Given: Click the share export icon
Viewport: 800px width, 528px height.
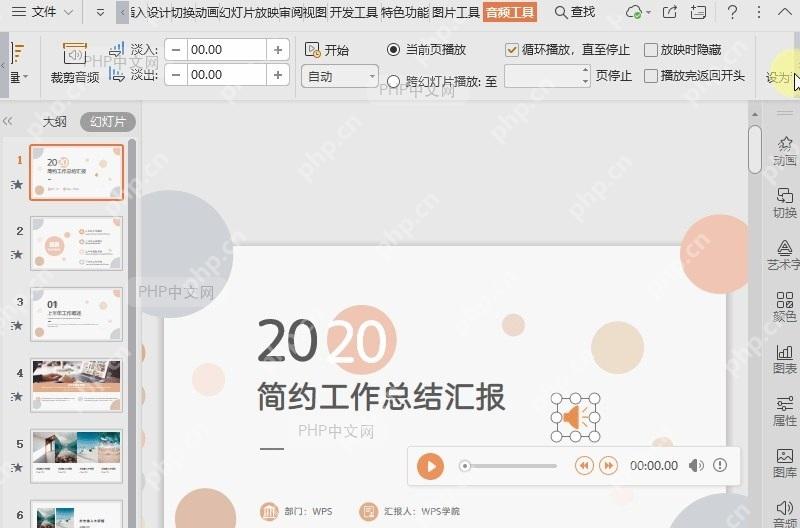Looking at the screenshot, I should pos(670,12).
